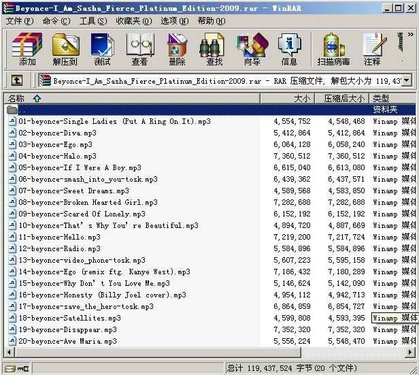Click the mp3 file icon beside 07-beyonce-Sweet Dreams.mp3

pyautogui.click(x=12, y=191)
